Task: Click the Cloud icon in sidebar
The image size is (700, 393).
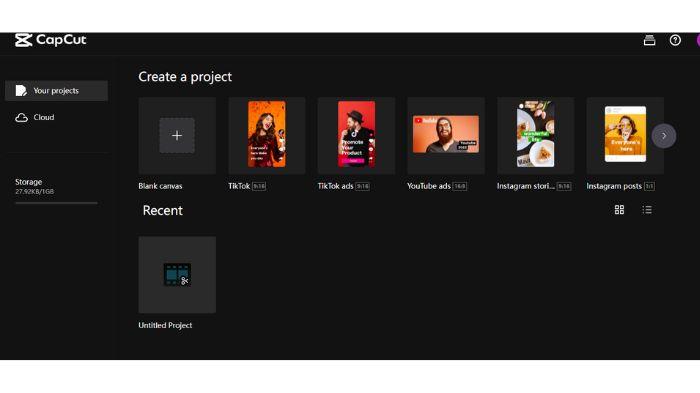Action: tap(21, 117)
